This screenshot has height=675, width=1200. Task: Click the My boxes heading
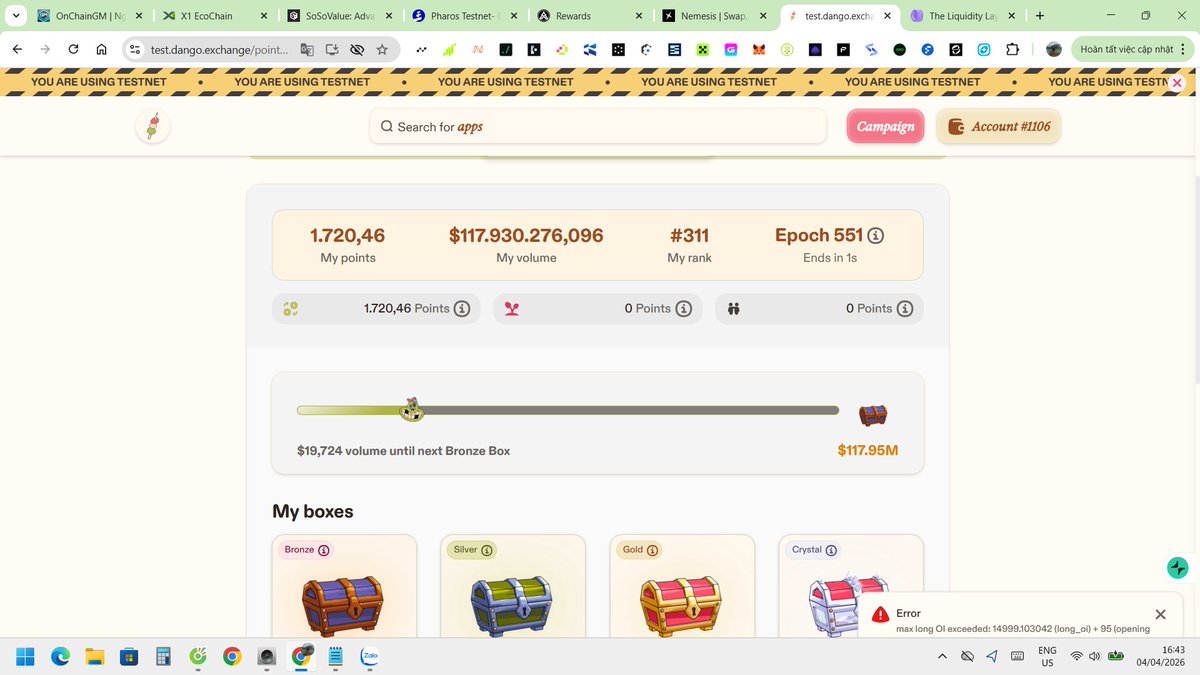point(313,512)
